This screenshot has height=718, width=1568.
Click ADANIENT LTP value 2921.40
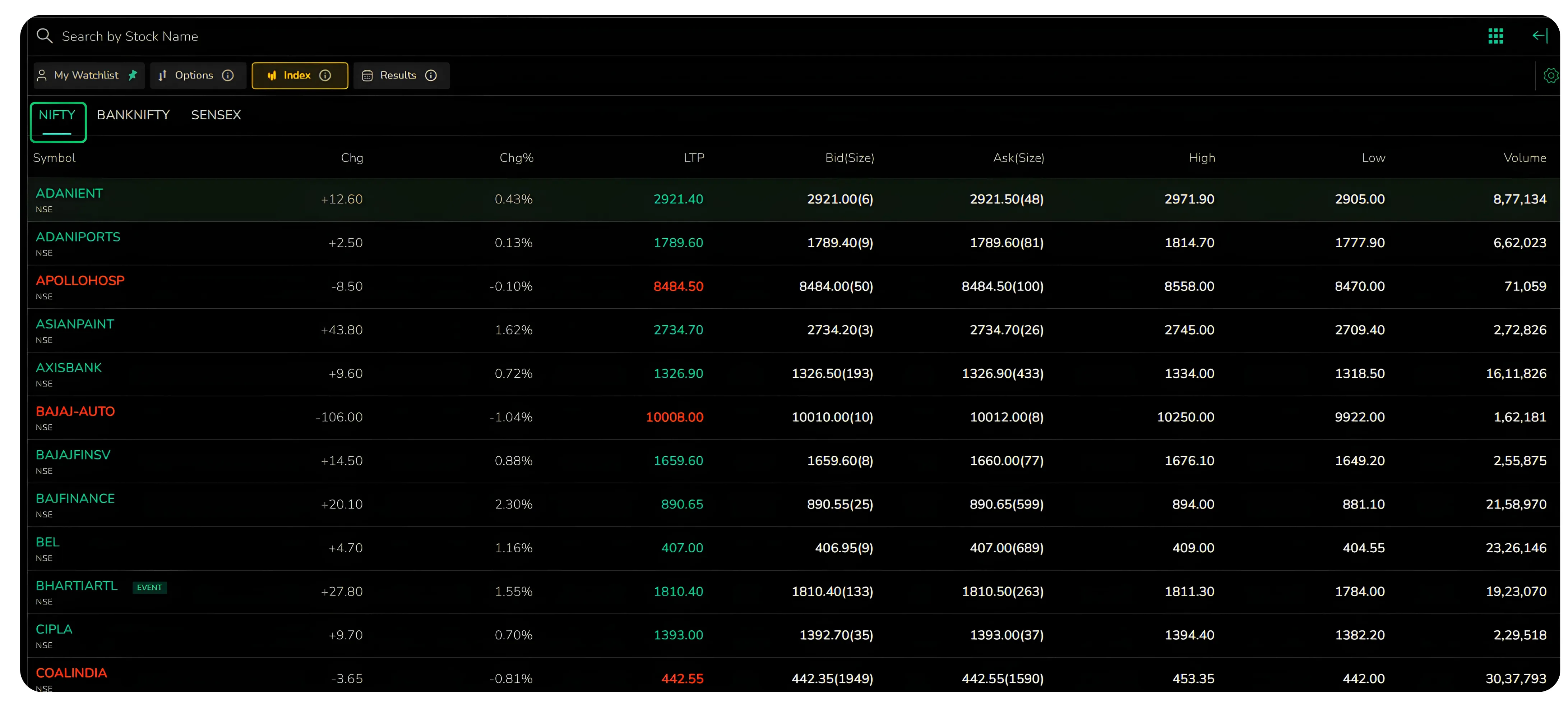678,199
